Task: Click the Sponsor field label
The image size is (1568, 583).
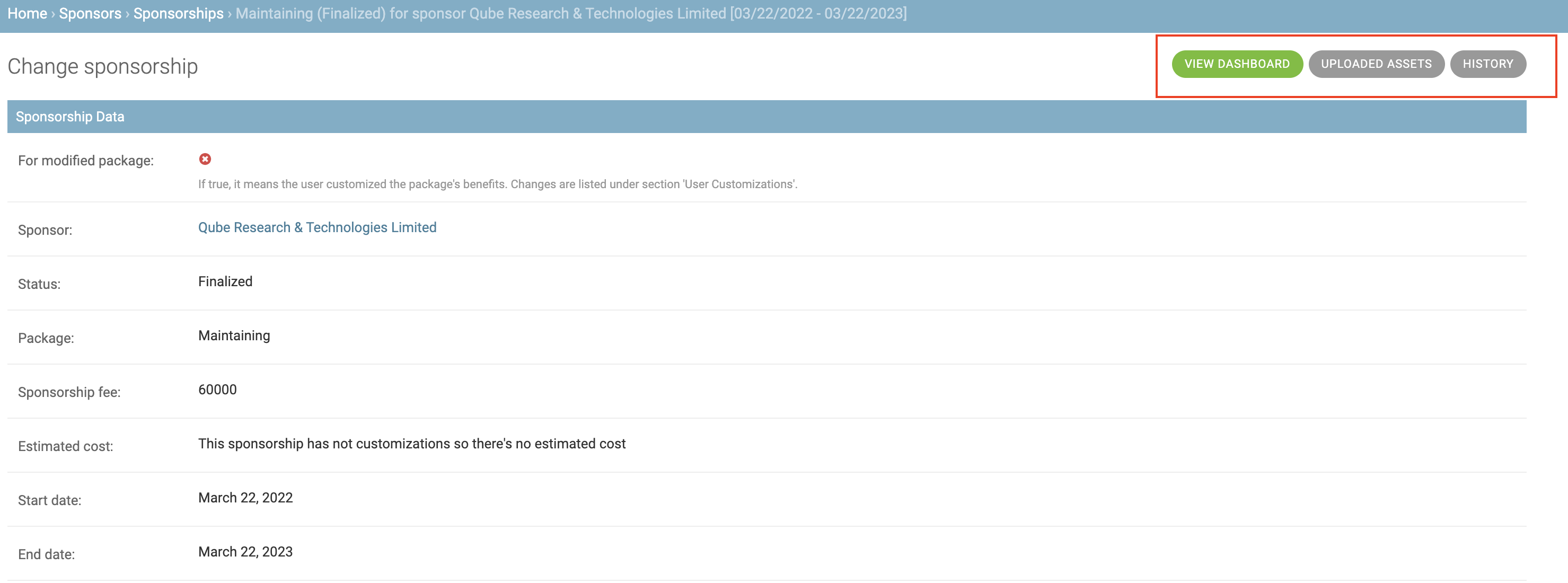Action: 45,229
